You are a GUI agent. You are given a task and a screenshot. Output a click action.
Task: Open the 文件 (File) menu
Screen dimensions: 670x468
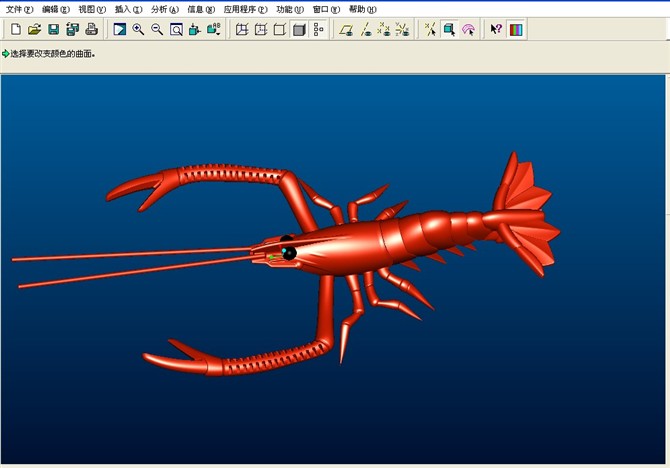point(19,9)
